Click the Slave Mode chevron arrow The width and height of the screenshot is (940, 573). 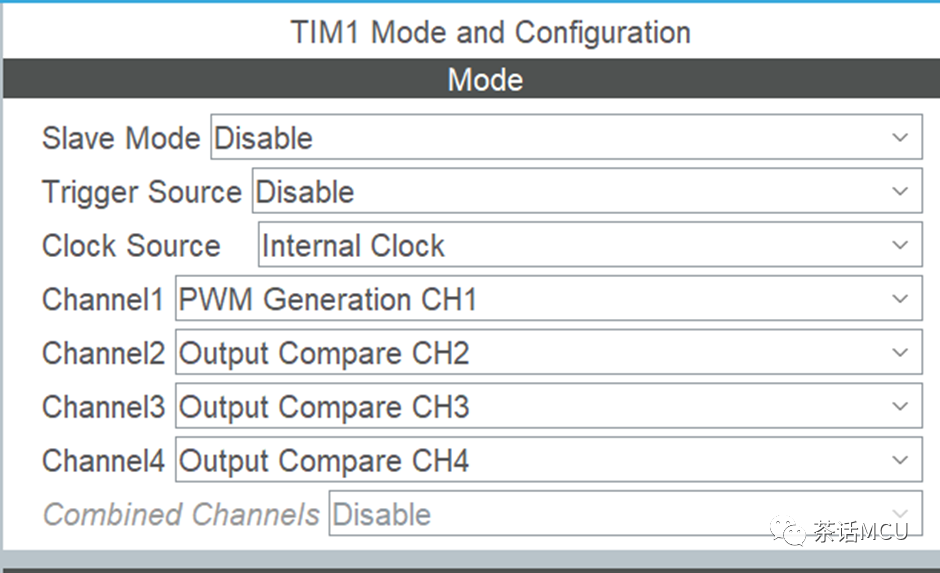(x=900, y=137)
